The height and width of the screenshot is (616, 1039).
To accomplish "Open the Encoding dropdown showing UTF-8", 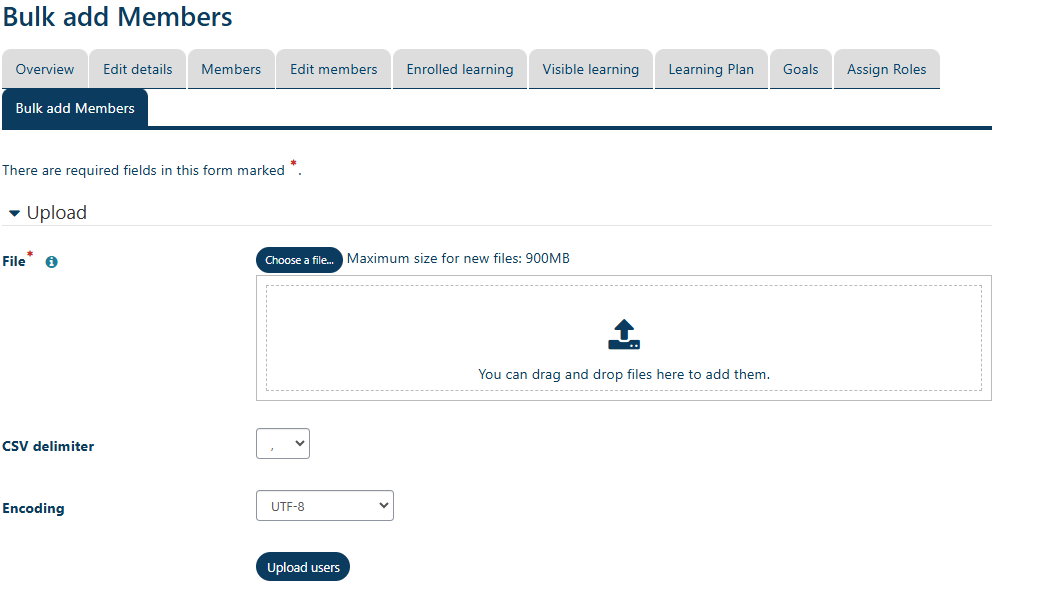I will [324, 505].
